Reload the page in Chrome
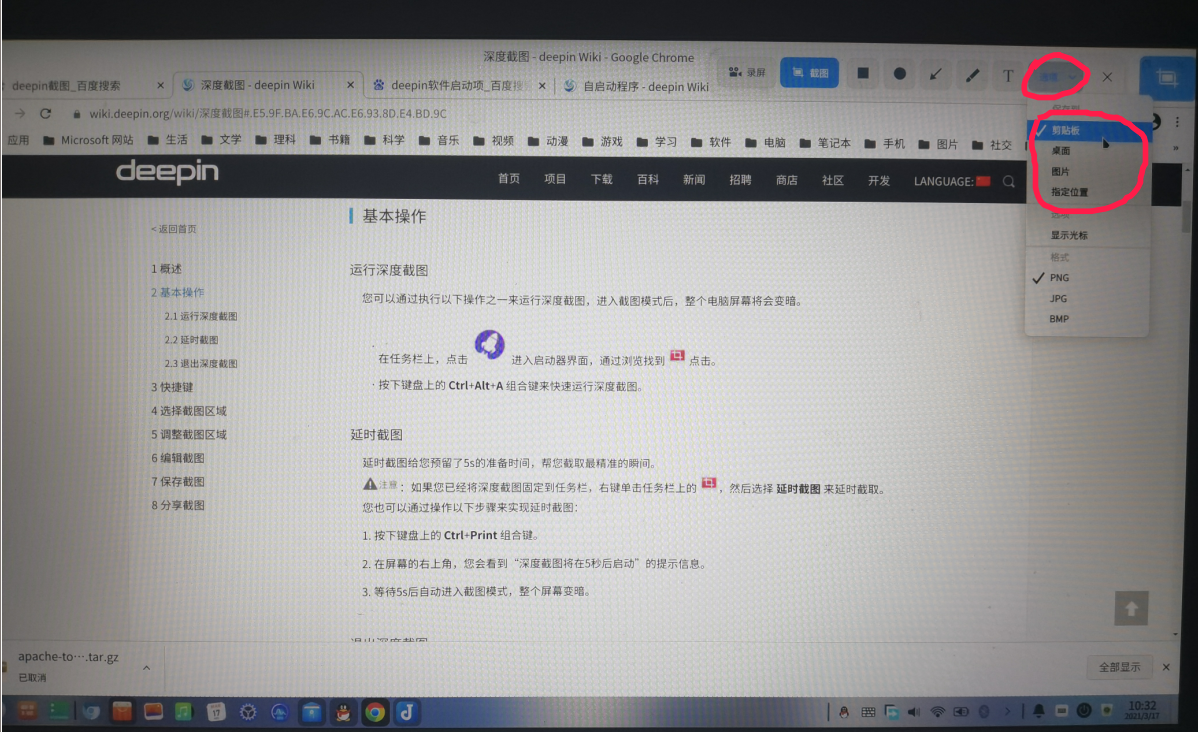Viewport: 1198px width, 732px height. coord(45,113)
